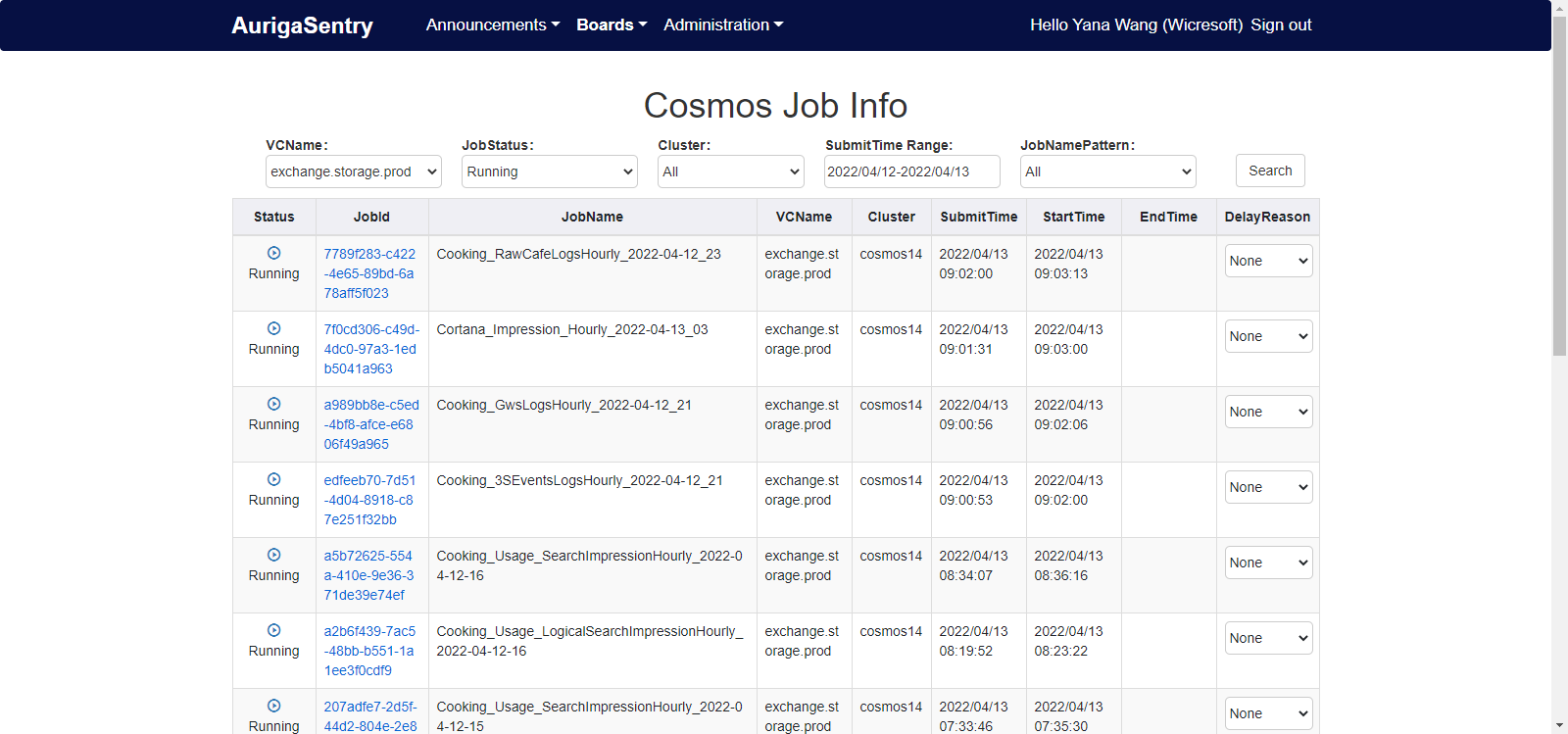1568x734 pixels.
Task: Open job link a989bb8e-c5ed
Action: coord(371,424)
